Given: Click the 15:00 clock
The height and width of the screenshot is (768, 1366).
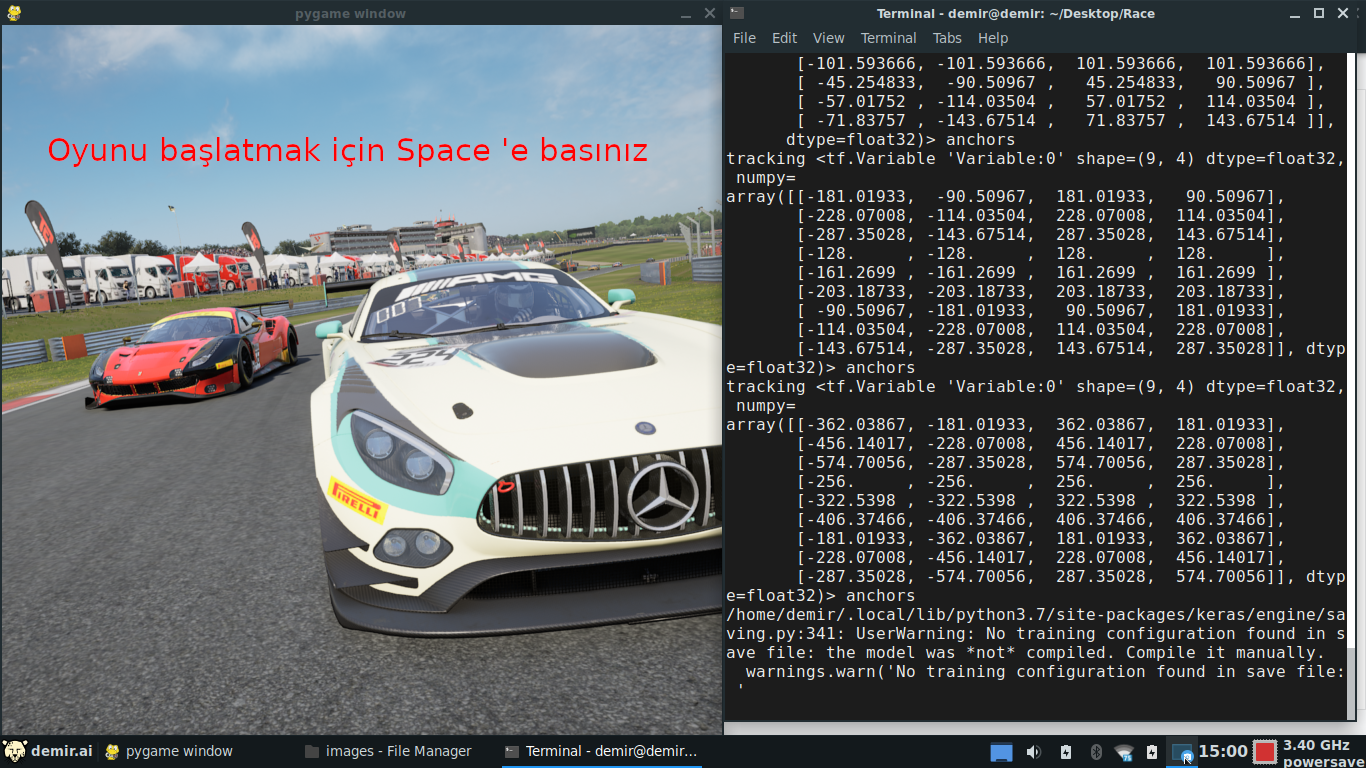Looking at the screenshot, I should [1223, 751].
